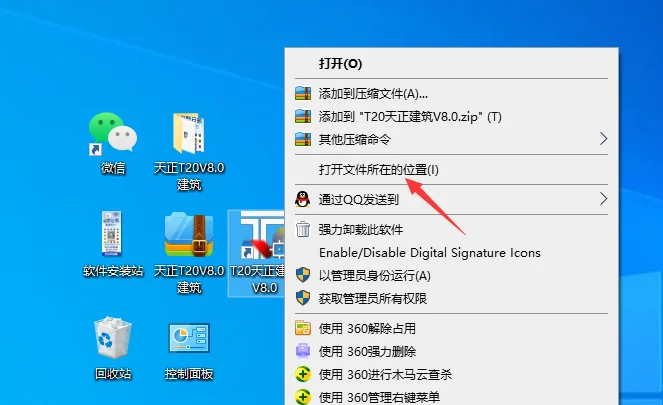Click the QQ penguin icon
The image size is (663, 405).
coord(302,199)
